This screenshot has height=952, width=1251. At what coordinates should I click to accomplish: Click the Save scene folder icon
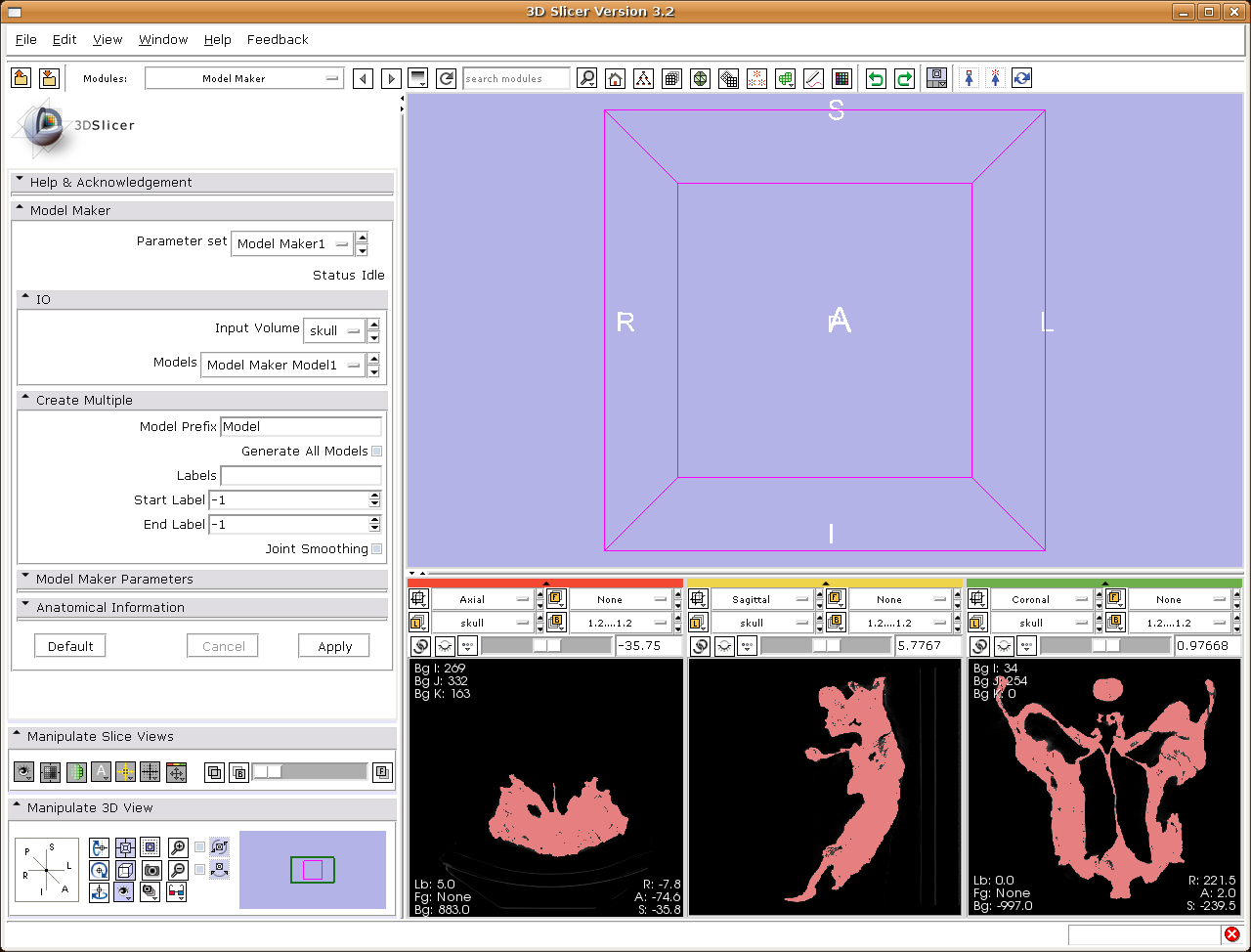coord(50,78)
